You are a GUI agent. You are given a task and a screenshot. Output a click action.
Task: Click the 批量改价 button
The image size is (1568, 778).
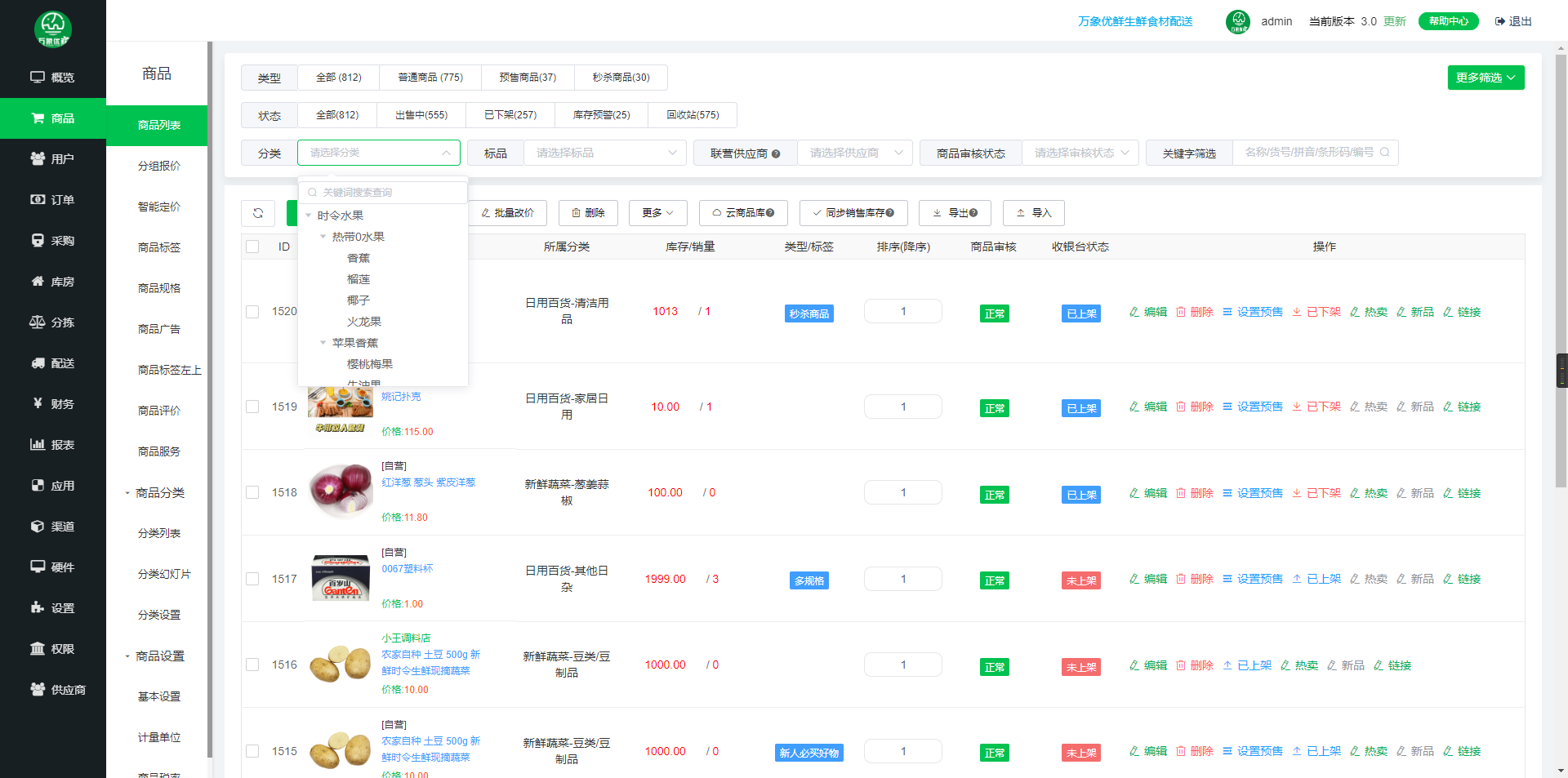[507, 213]
